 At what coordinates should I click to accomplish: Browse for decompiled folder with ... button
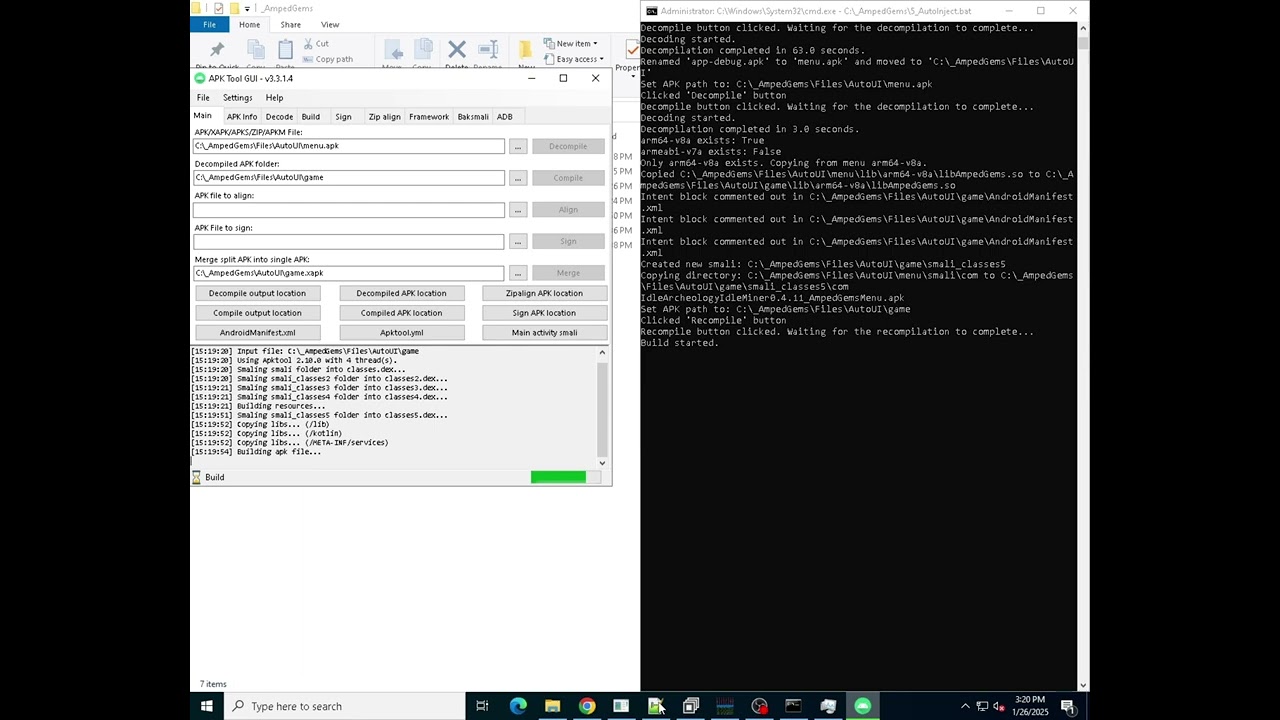click(518, 178)
